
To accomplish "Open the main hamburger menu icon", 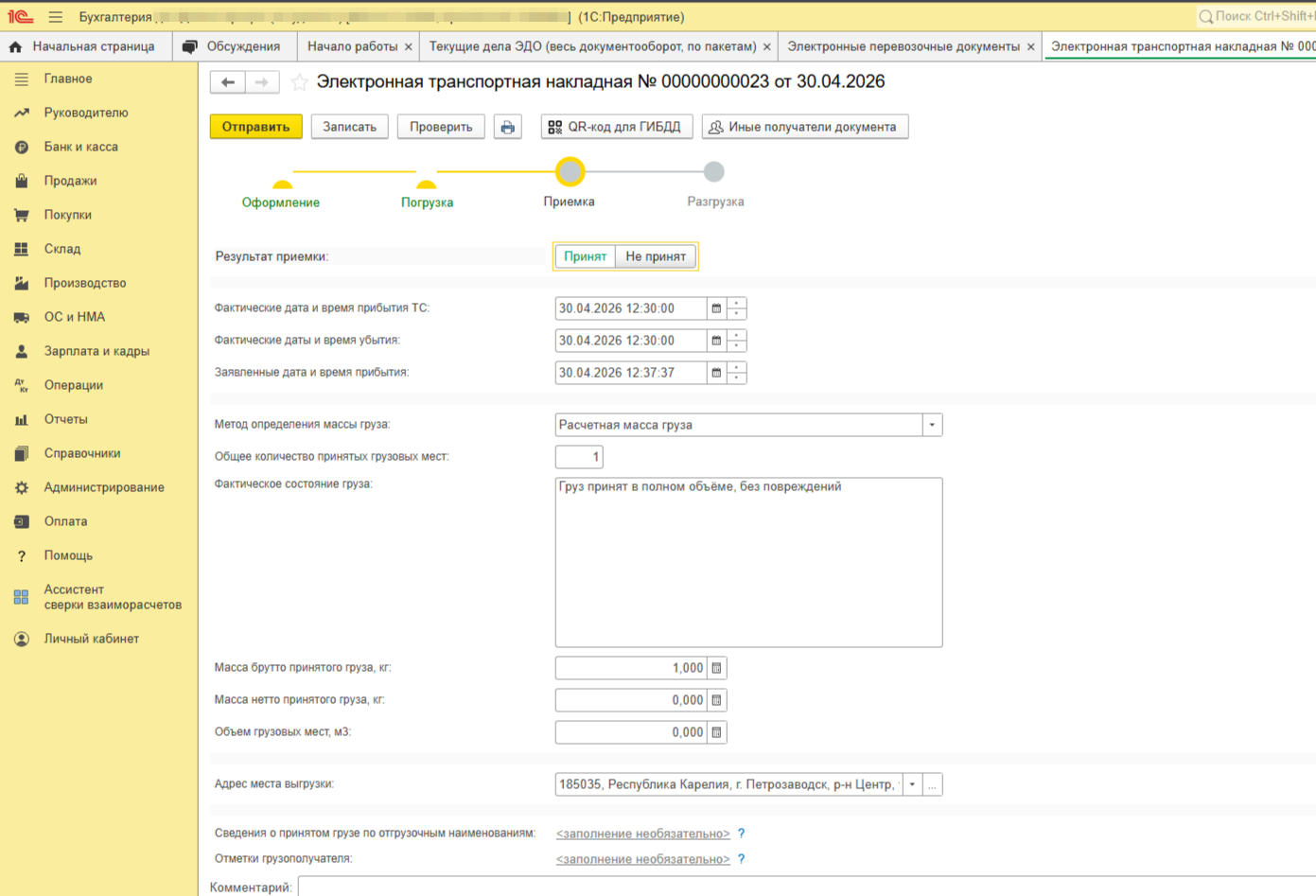I will tap(56, 17).
